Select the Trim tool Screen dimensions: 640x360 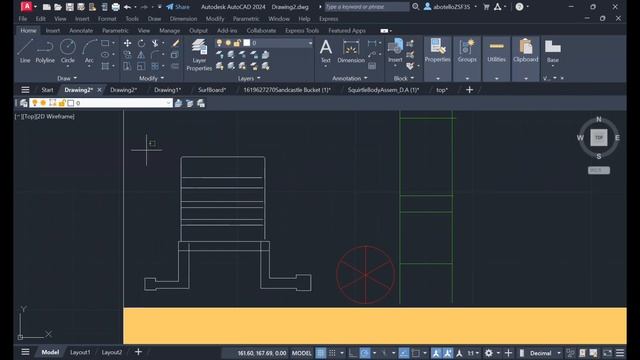click(x=155, y=43)
